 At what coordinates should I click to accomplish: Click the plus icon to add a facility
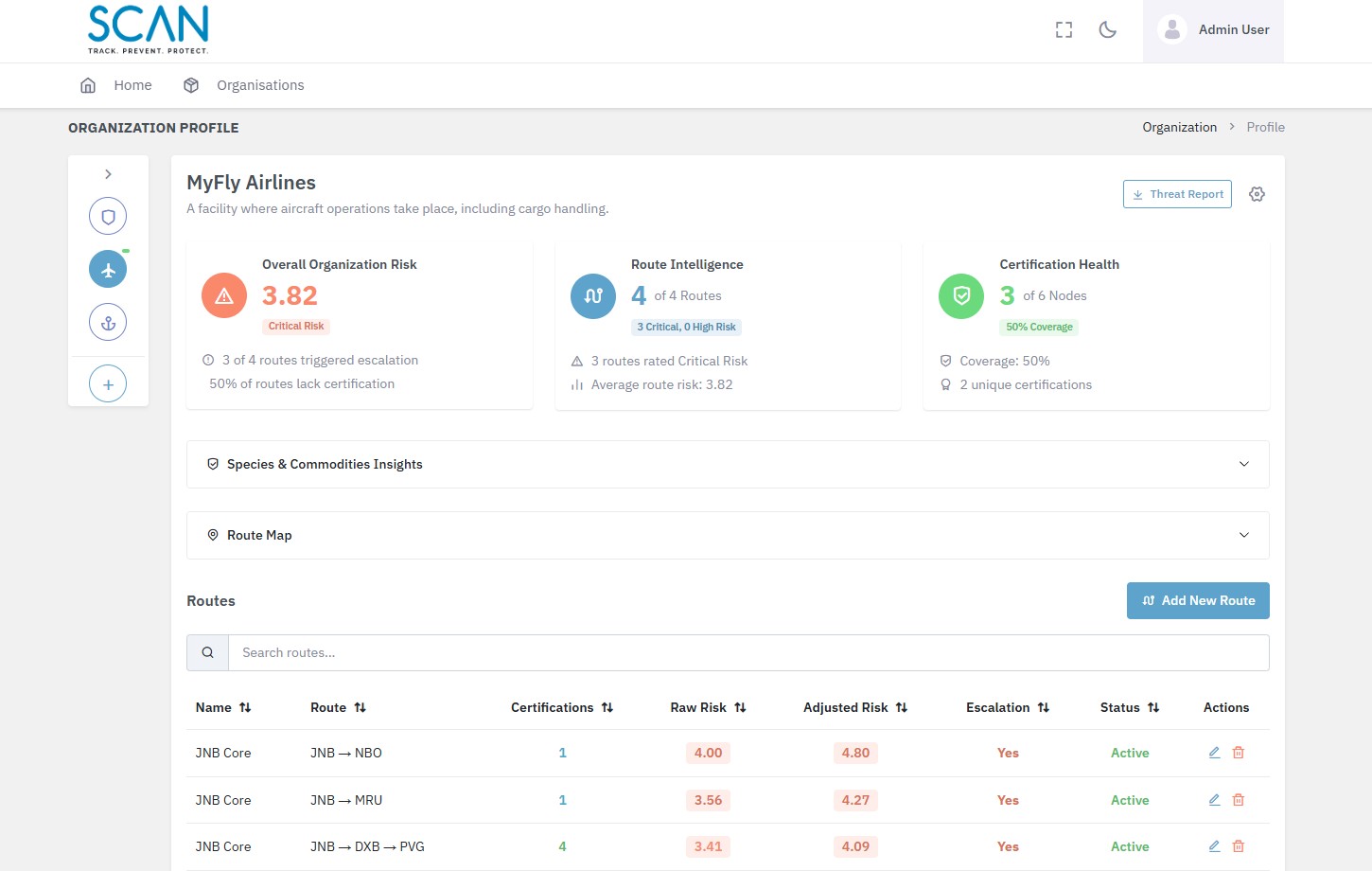click(x=107, y=382)
